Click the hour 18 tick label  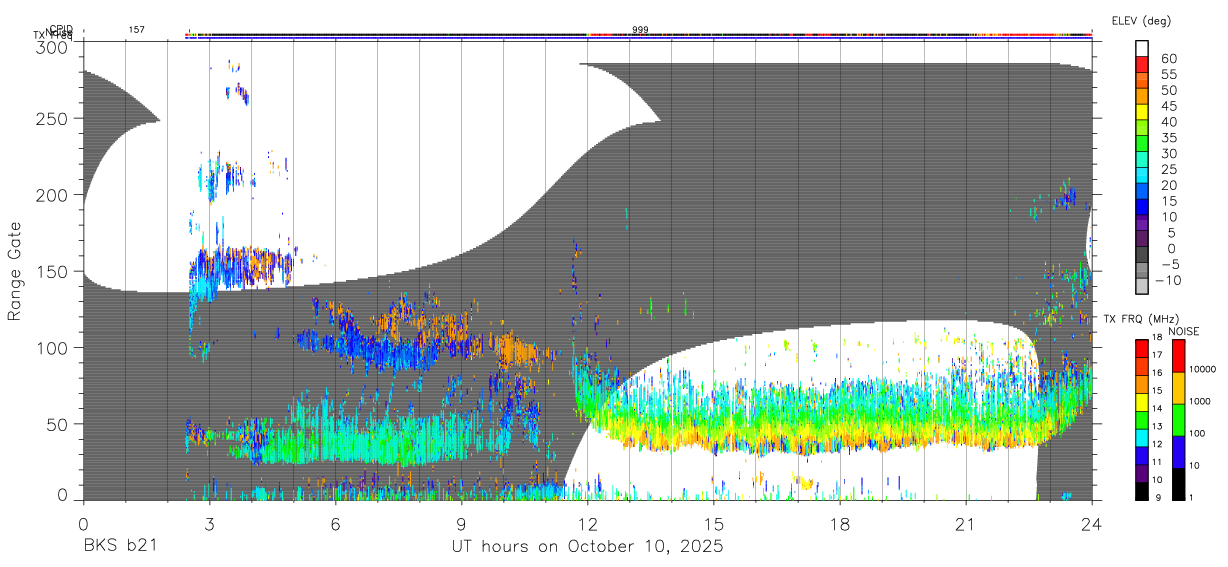click(840, 524)
